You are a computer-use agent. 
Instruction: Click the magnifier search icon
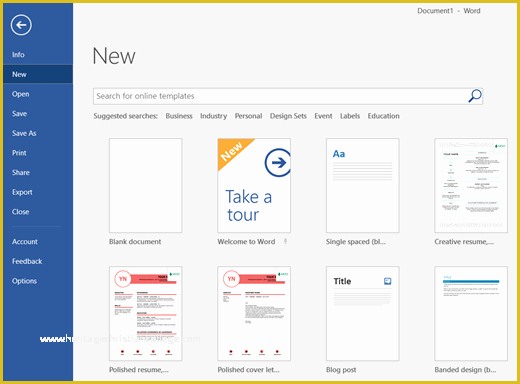click(475, 96)
